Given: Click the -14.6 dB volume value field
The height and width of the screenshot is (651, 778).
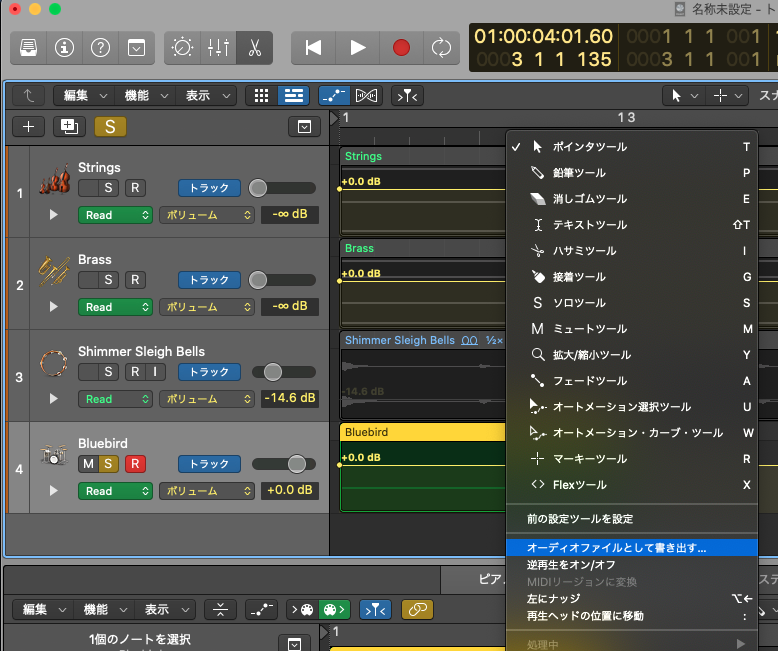Looking at the screenshot, I should [290, 398].
